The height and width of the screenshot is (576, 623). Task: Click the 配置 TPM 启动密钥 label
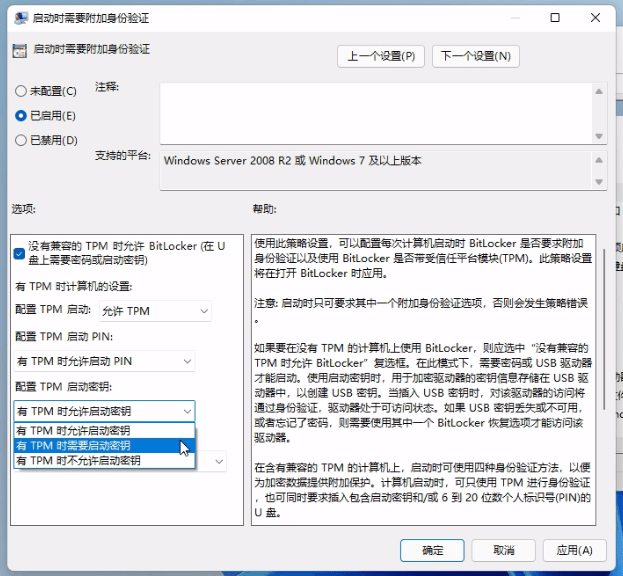[64, 387]
